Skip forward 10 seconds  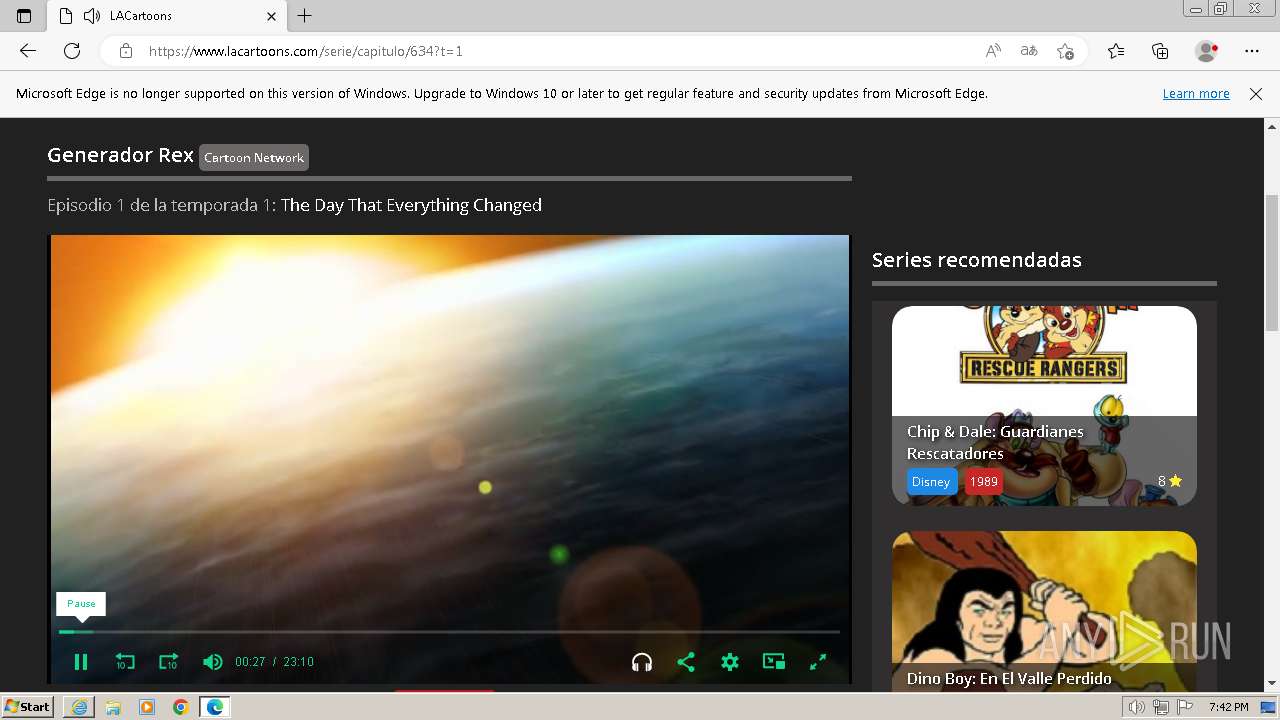click(168, 662)
